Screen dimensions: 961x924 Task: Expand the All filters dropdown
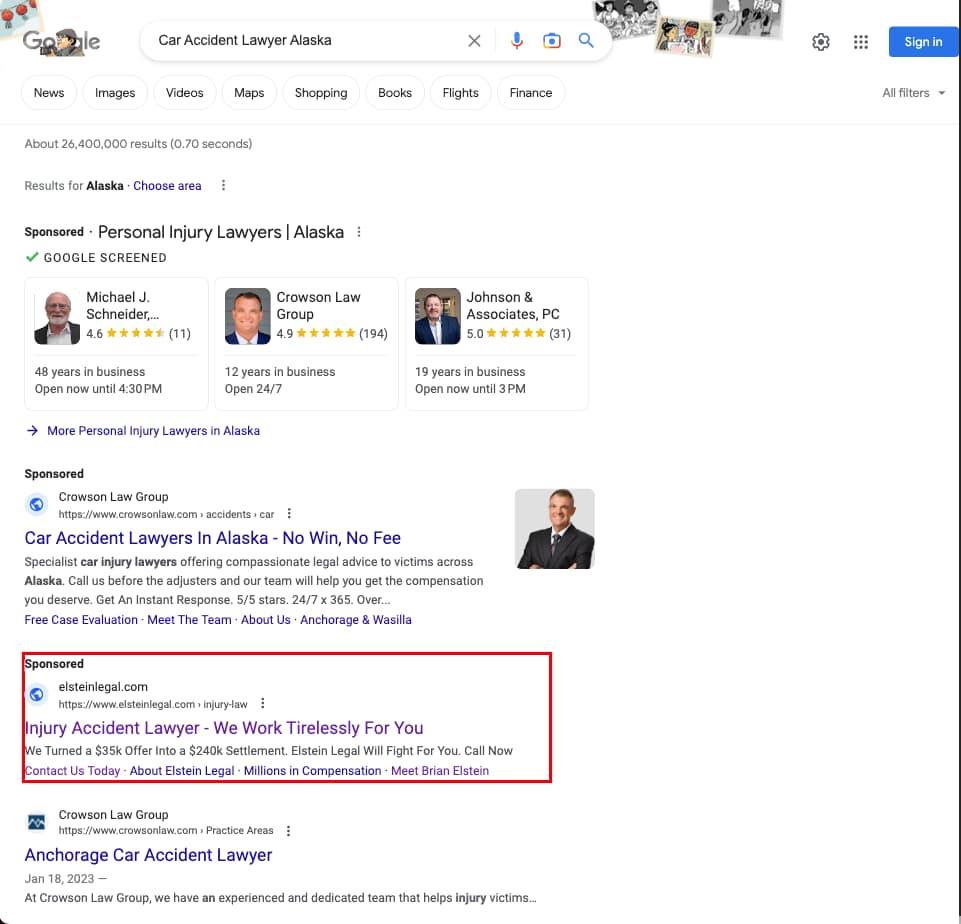point(913,93)
